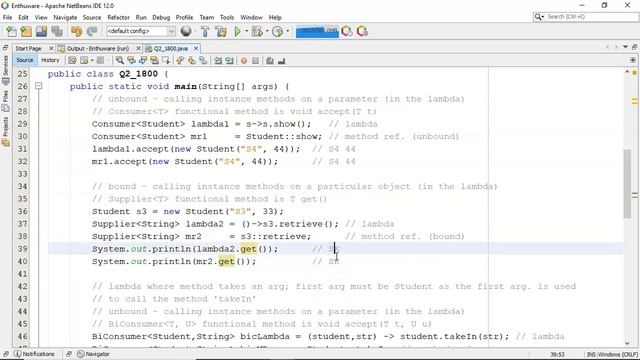The width and height of the screenshot is (640, 360).
Task: Click the New File toolbar icon
Action: (11, 31)
